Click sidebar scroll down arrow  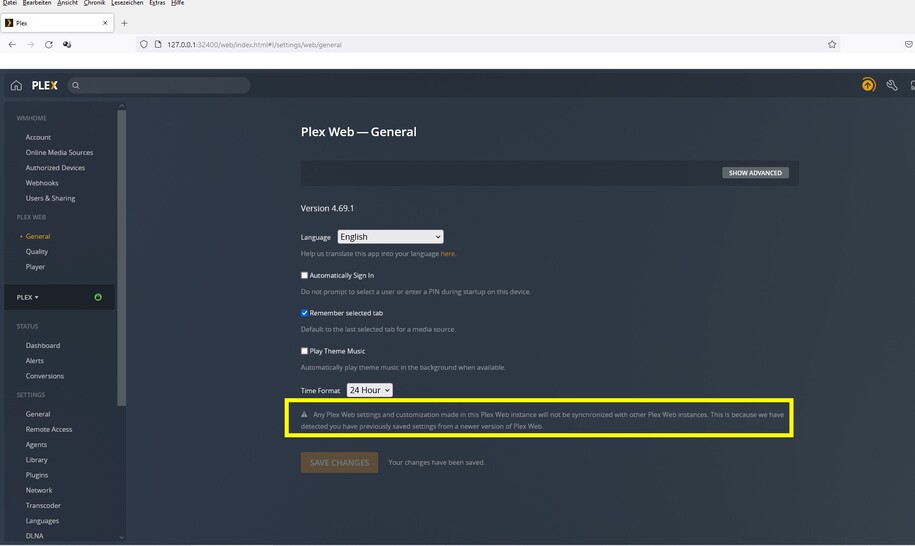pyautogui.click(x=121, y=537)
